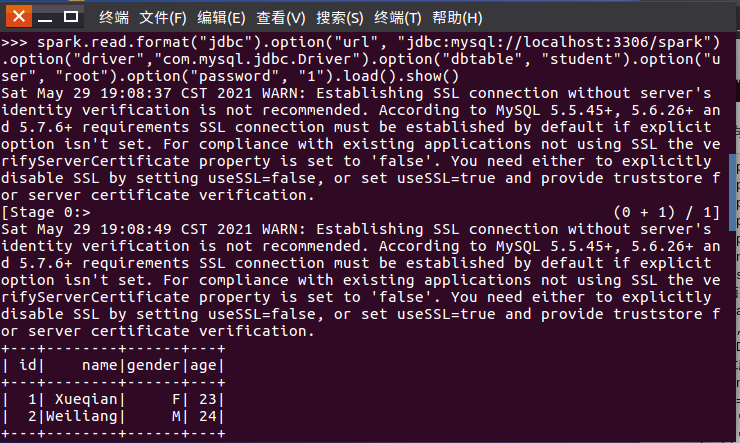Open the 编辑(E) menu

point(221,18)
